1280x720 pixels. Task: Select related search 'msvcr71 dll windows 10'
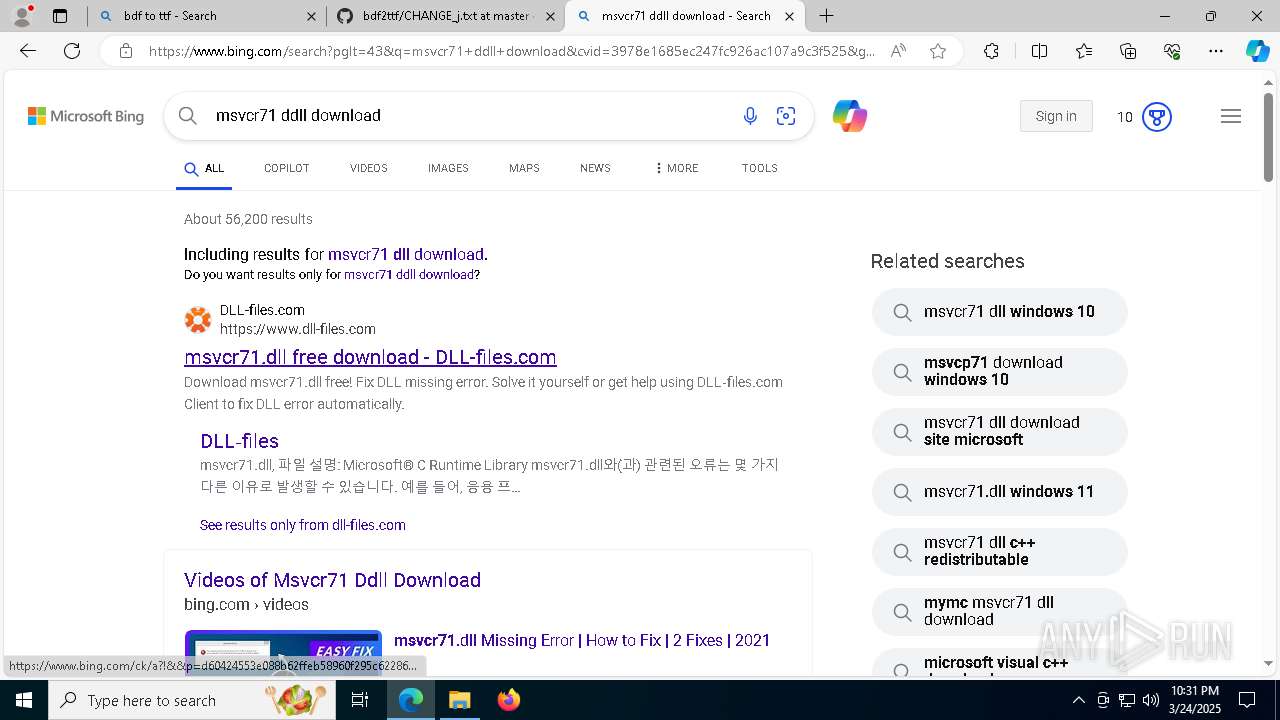[1000, 312]
